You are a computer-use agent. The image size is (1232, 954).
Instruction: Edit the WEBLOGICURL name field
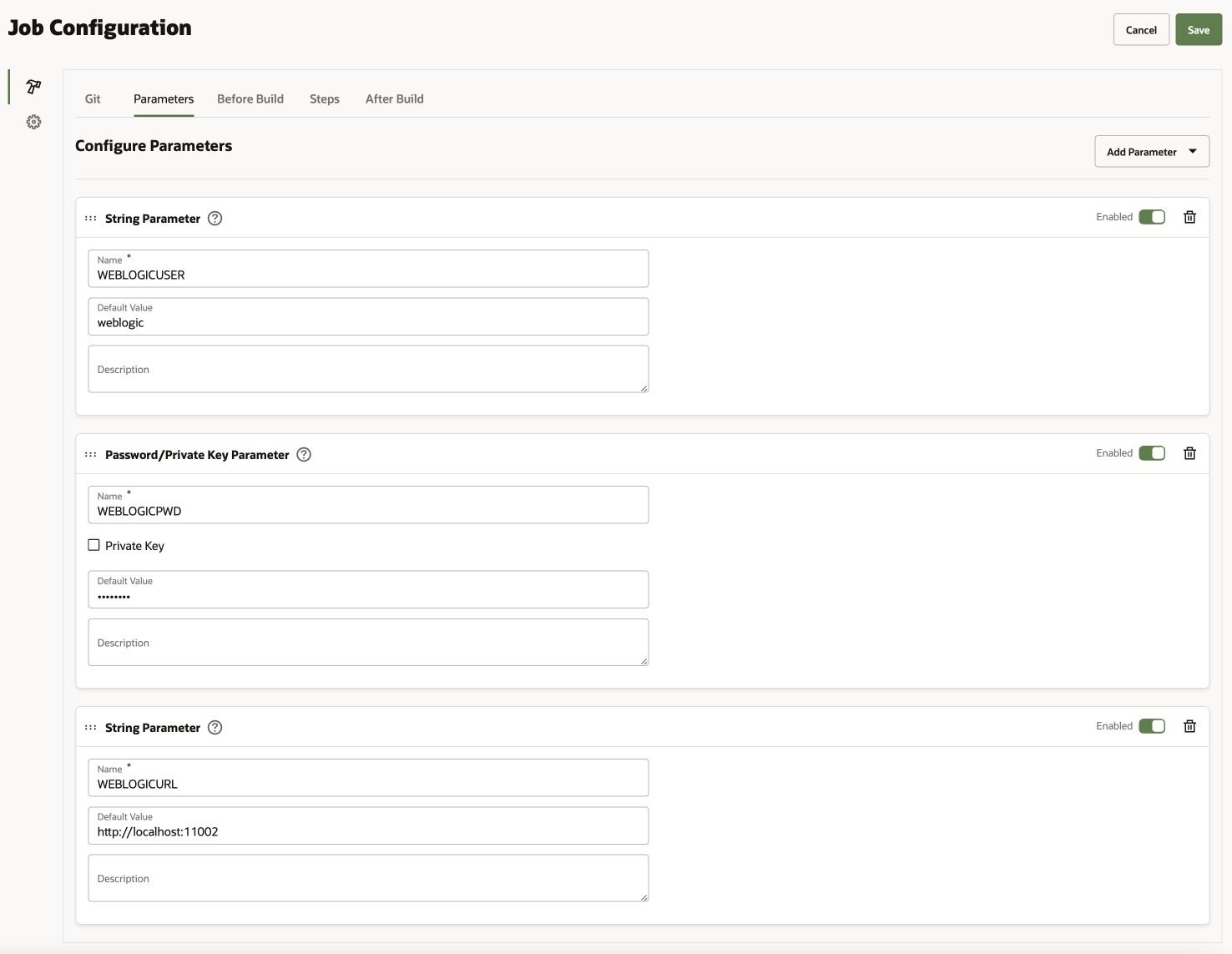[368, 778]
